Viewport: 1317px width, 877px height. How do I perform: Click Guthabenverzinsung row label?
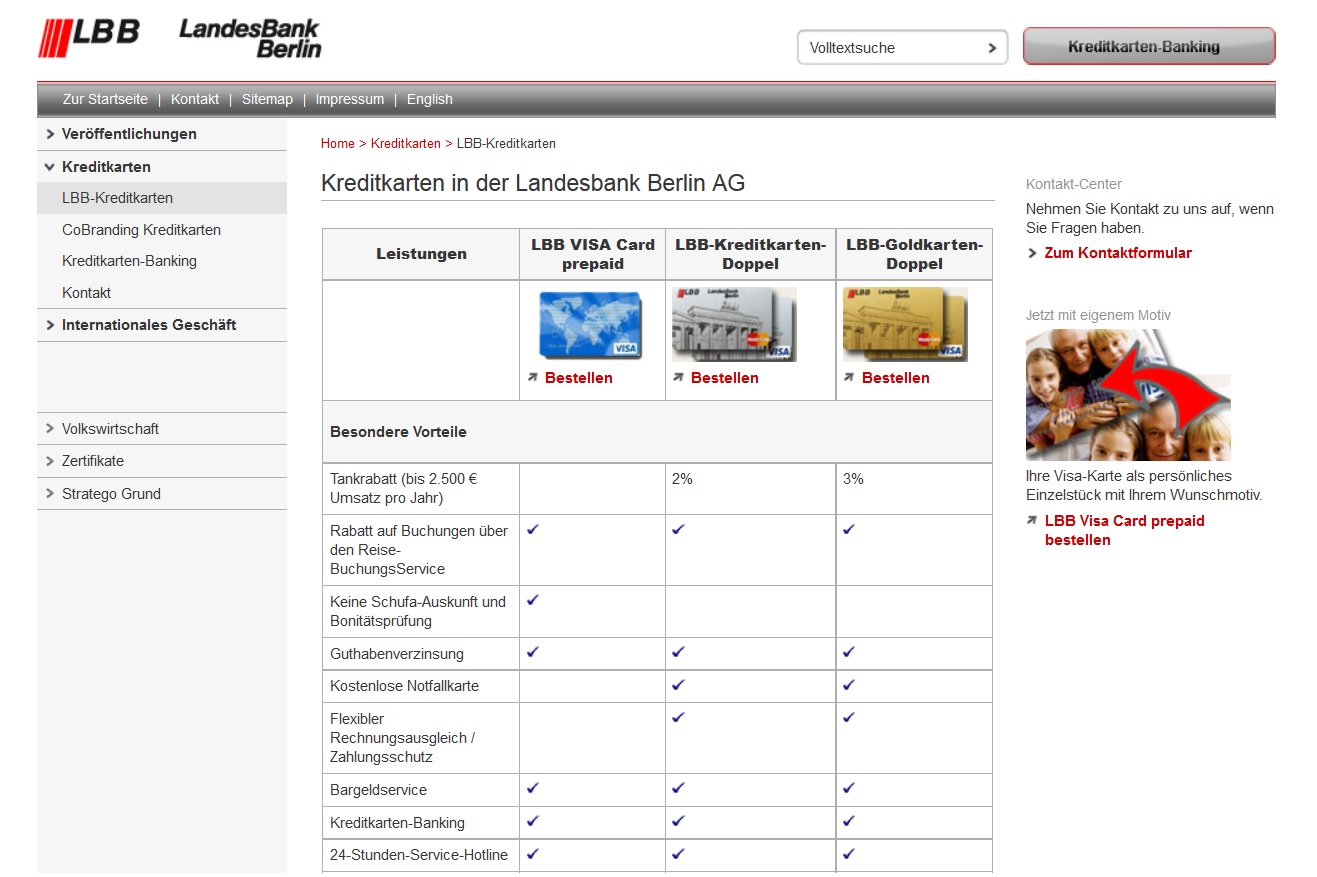(397, 654)
